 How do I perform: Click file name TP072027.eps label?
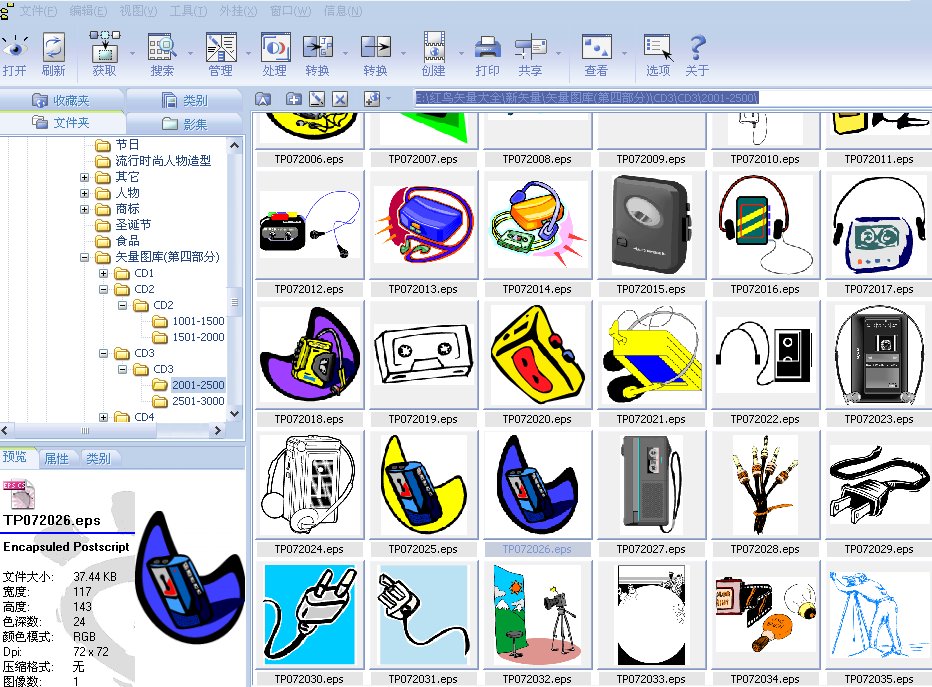651,549
